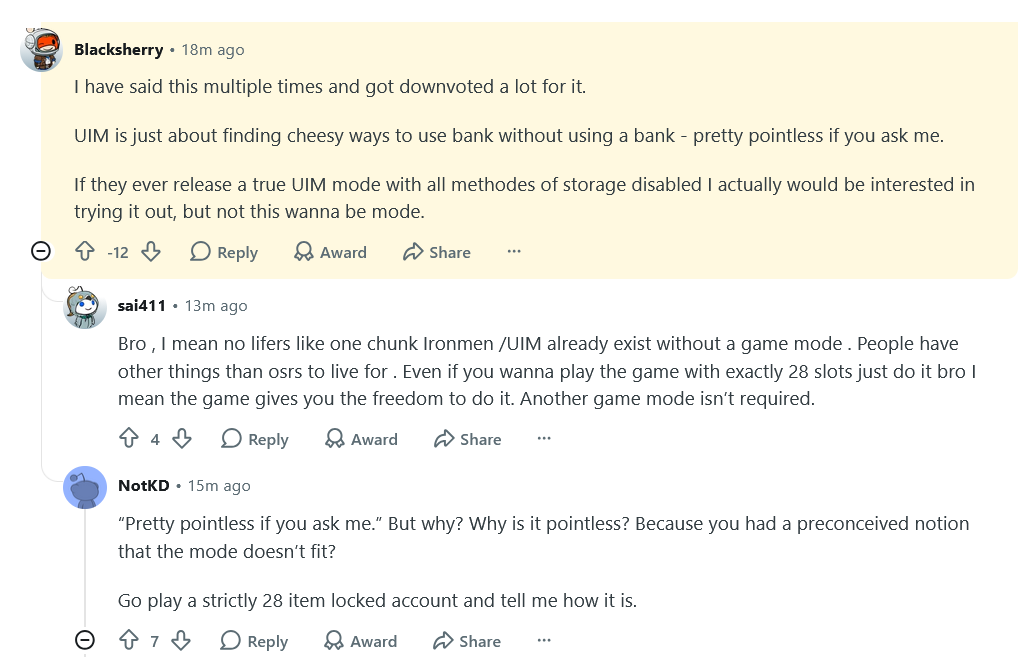Open more options on sai411's comment
The height and width of the screenshot is (657, 1029).
pos(544,438)
